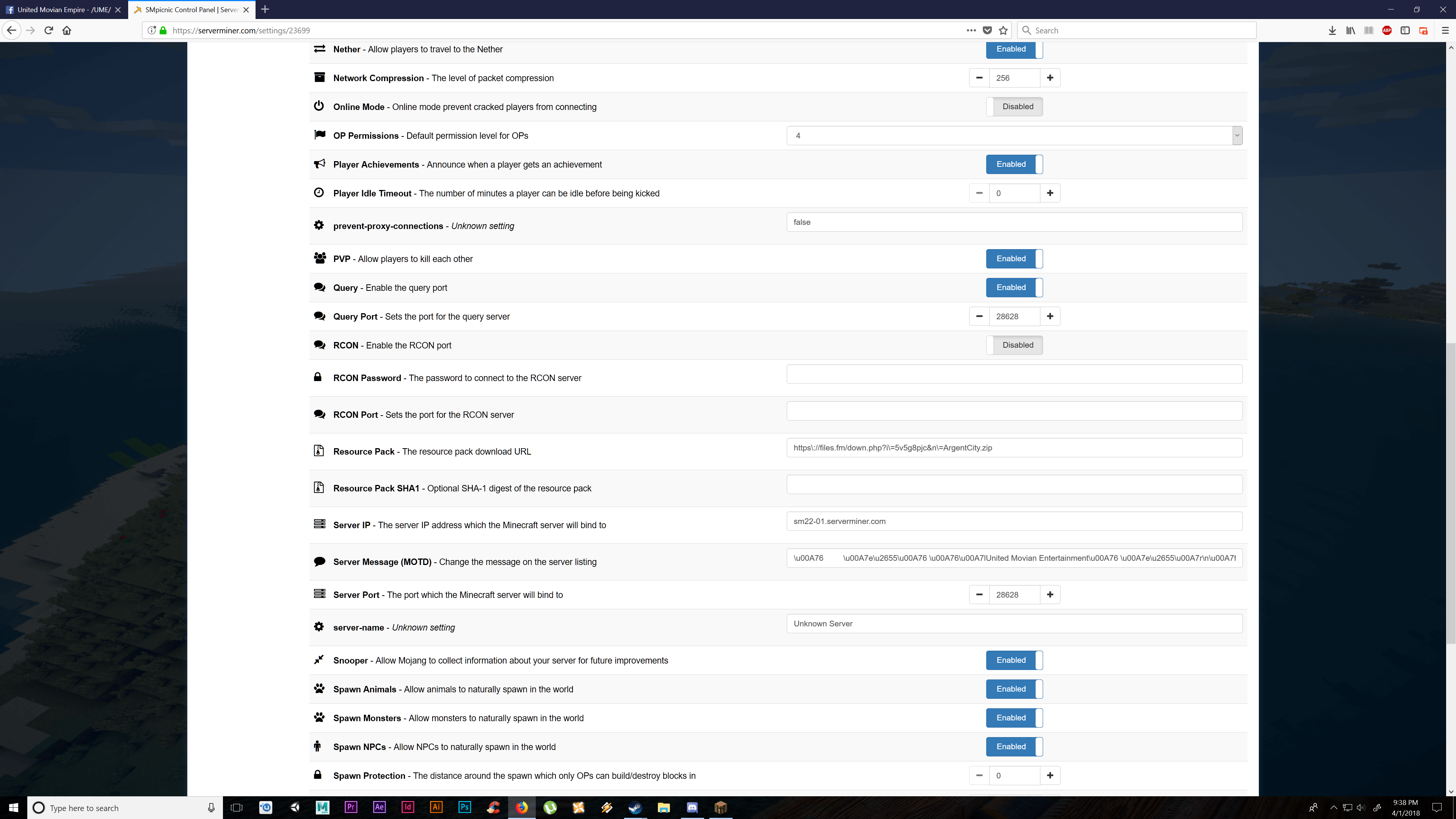Toggle Player Achievements switch
This screenshot has height=819, width=1456.
[x=1014, y=164]
